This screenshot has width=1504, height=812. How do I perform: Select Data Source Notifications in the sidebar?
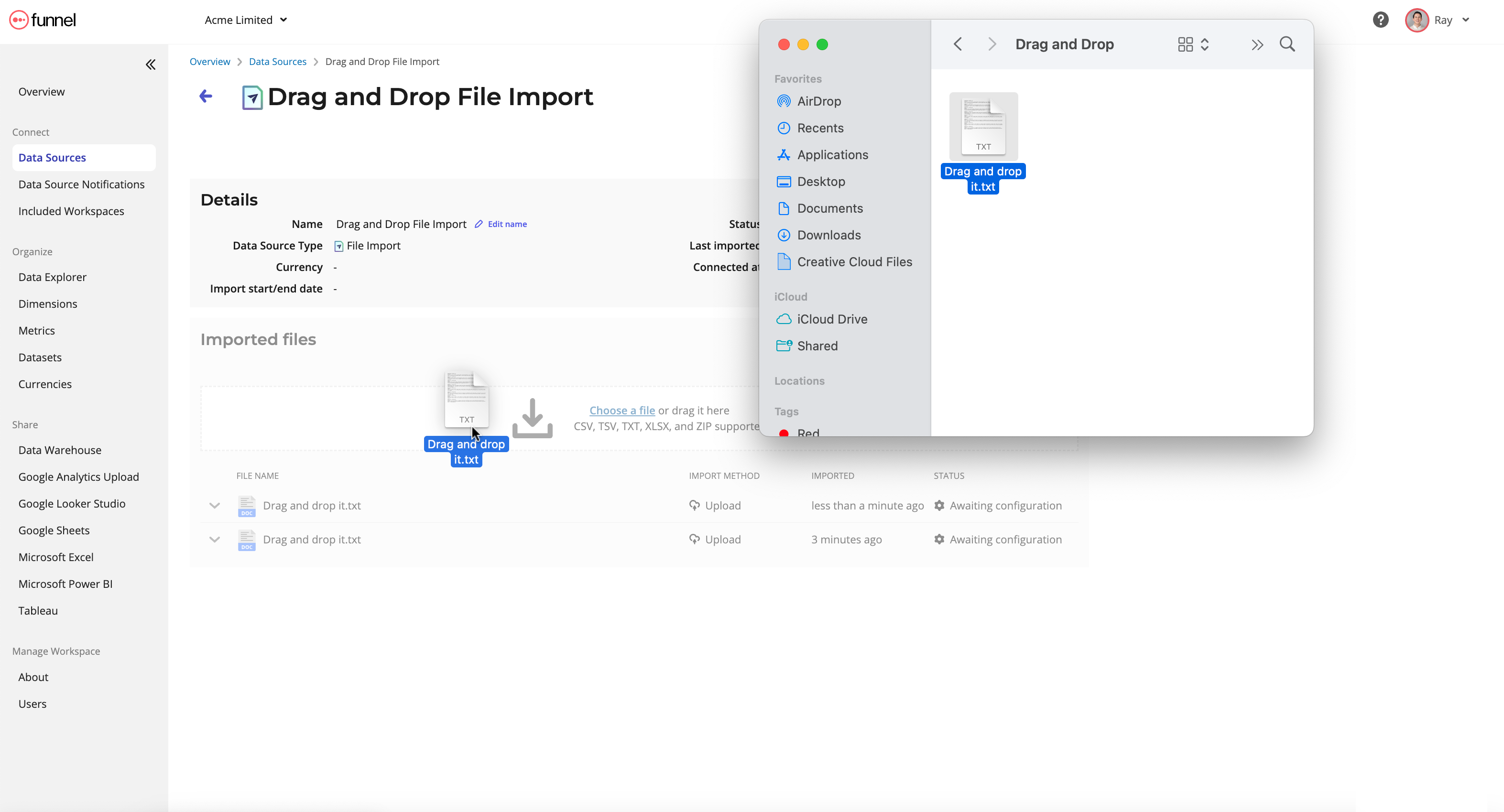[81, 184]
